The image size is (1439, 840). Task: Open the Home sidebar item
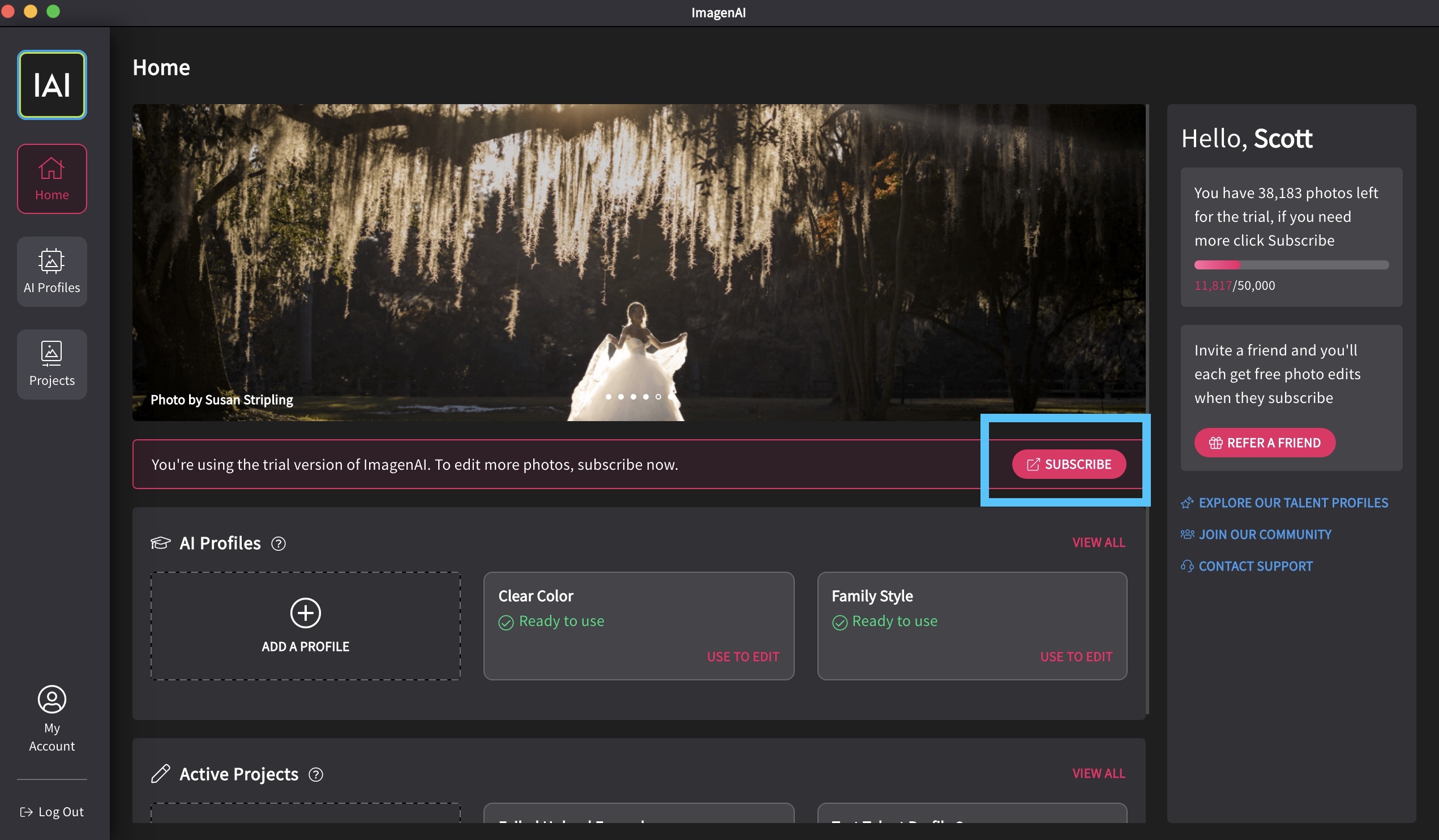click(52, 179)
